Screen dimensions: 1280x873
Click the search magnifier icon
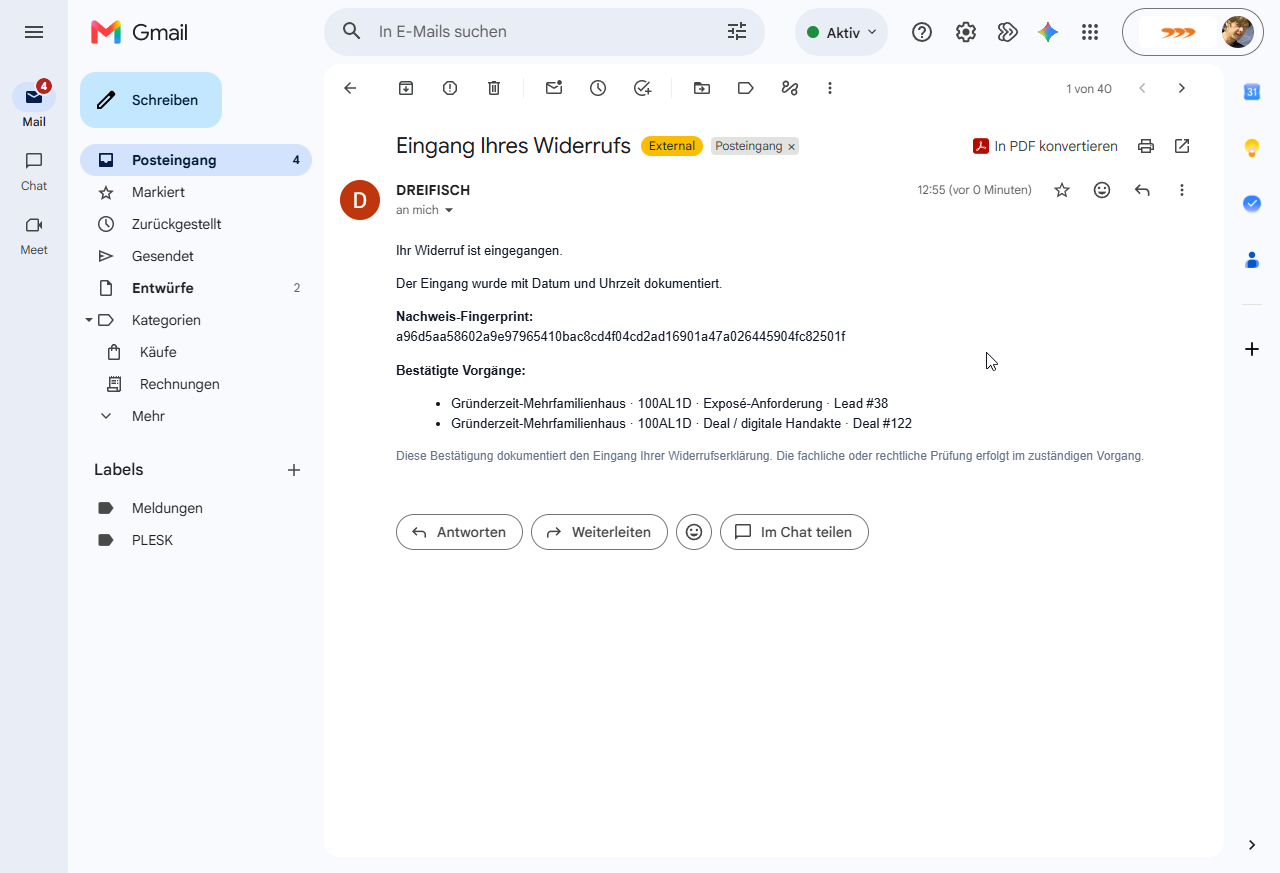(x=352, y=31)
